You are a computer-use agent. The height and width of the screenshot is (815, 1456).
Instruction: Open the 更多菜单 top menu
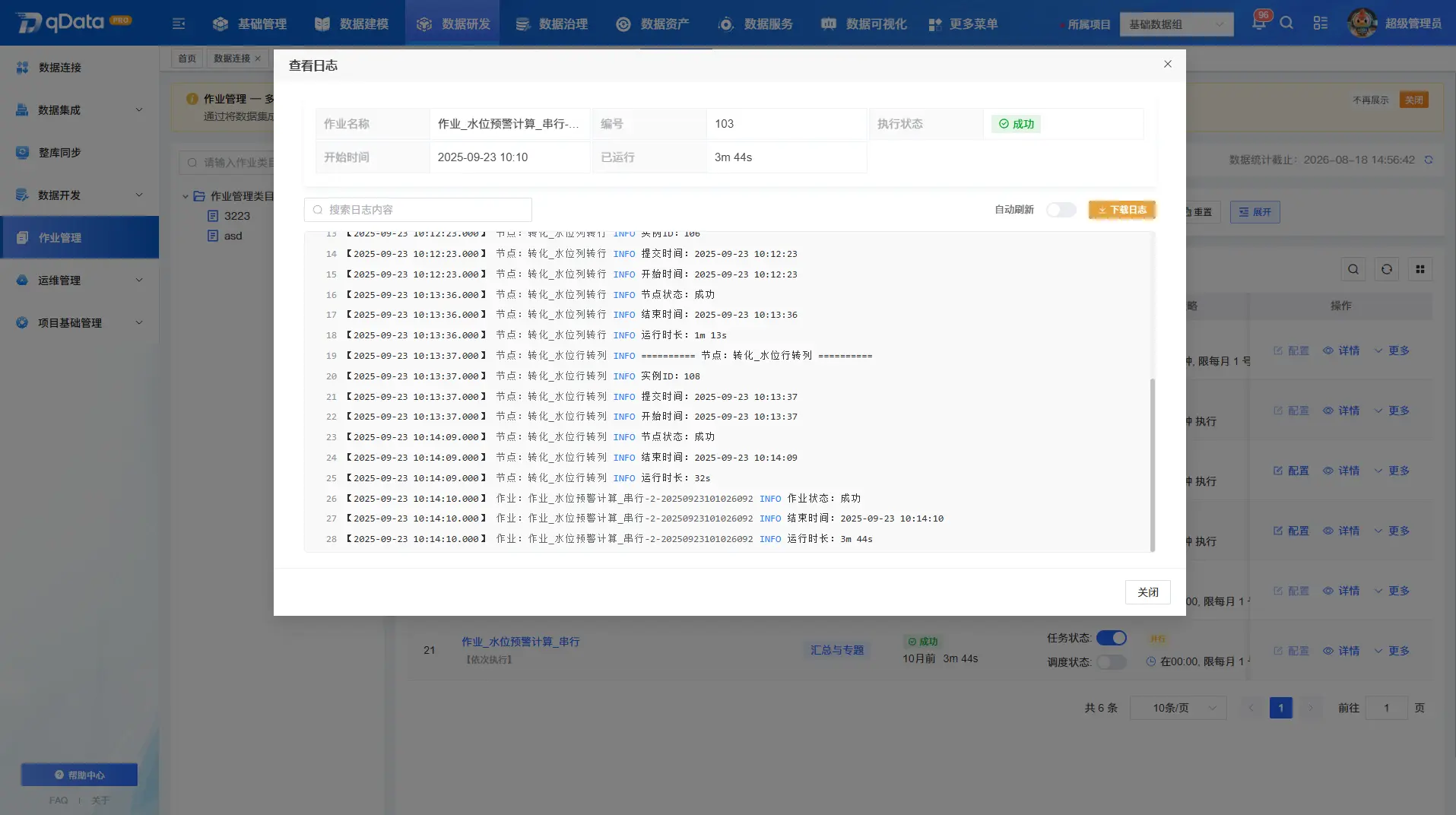[963, 24]
